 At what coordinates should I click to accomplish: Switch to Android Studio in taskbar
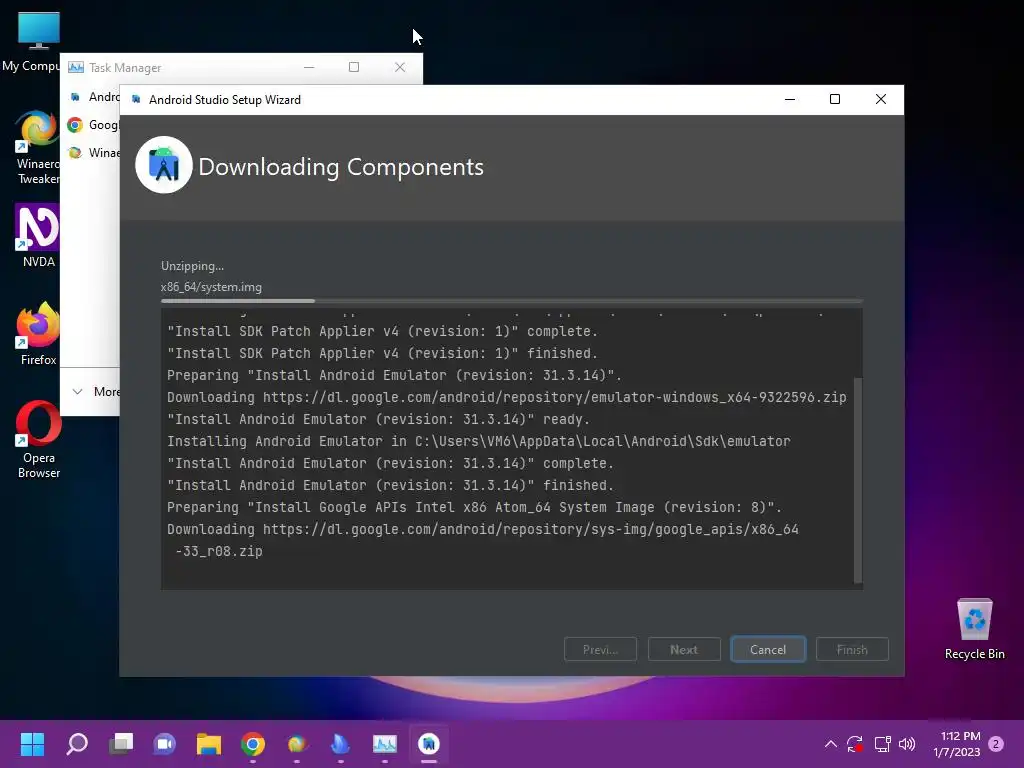point(428,744)
